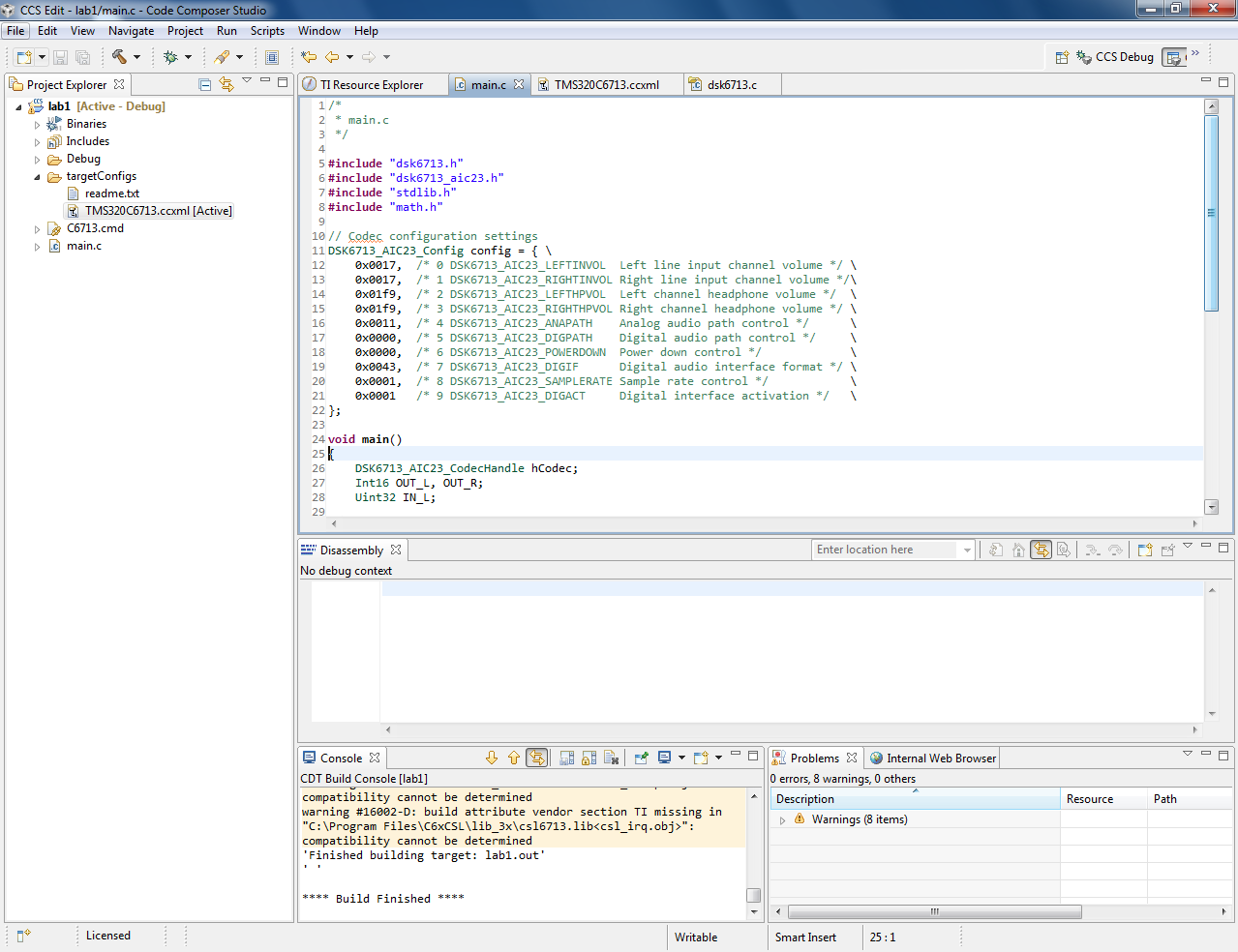
Task: Open the Enter location here dropdown arrow
Action: click(966, 550)
